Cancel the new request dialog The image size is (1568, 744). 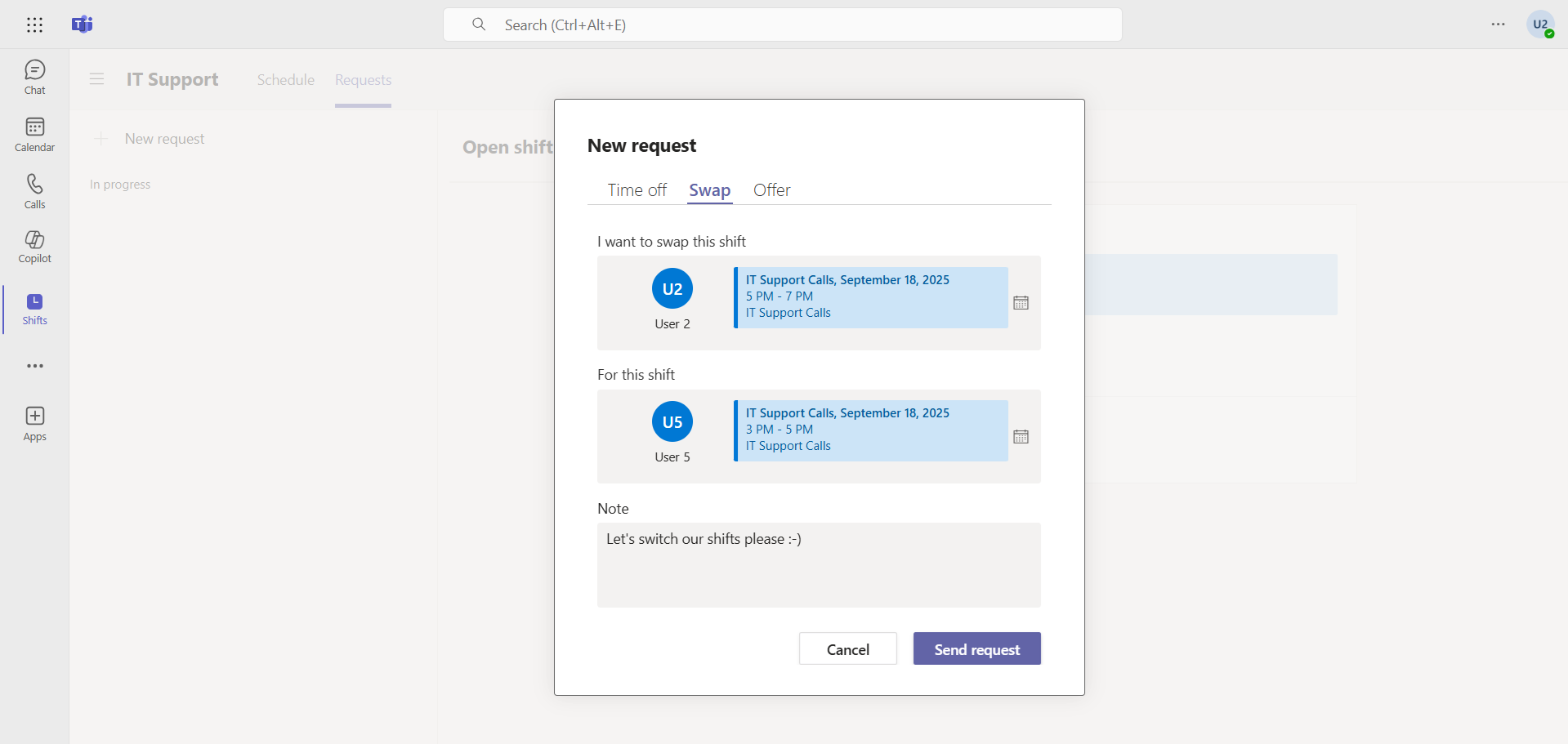coord(847,649)
